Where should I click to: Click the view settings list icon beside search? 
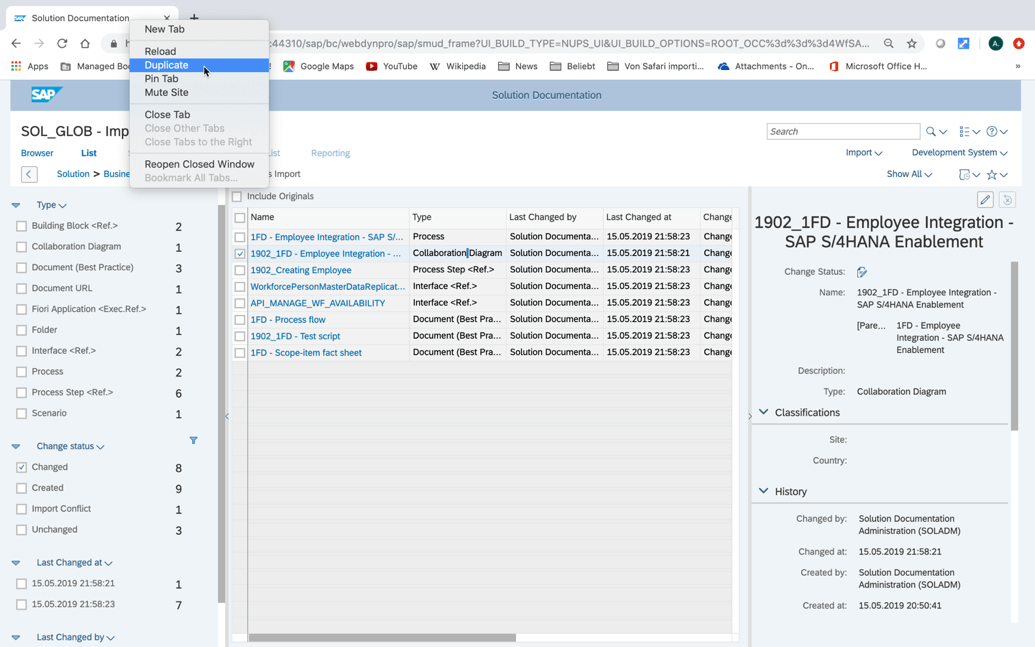tap(965, 131)
